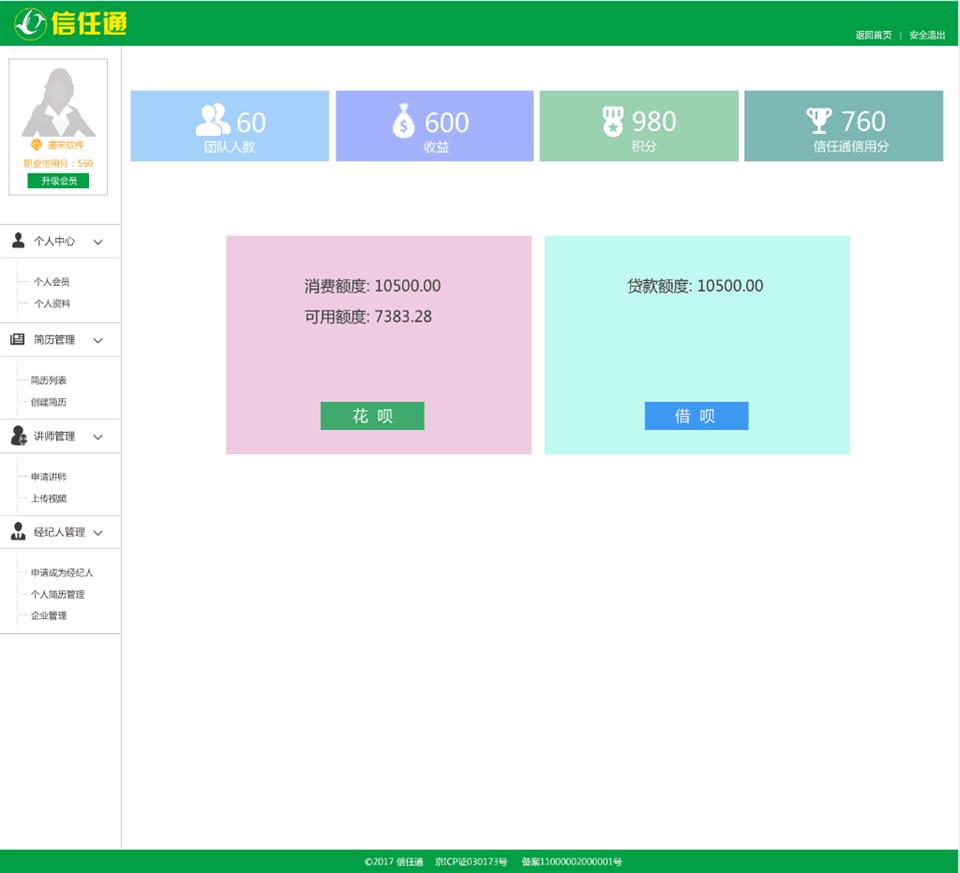Collapse the 讲师管理 section chevron
The height and width of the screenshot is (873, 960).
[x=98, y=437]
